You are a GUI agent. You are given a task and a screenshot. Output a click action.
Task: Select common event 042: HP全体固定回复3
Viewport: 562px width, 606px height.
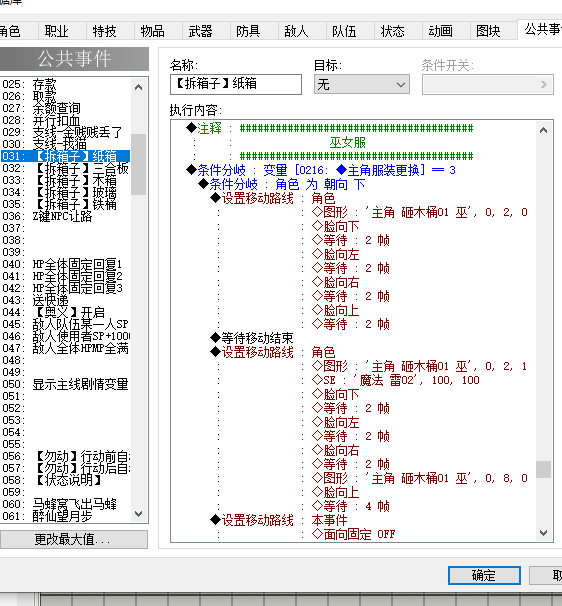tap(65, 288)
